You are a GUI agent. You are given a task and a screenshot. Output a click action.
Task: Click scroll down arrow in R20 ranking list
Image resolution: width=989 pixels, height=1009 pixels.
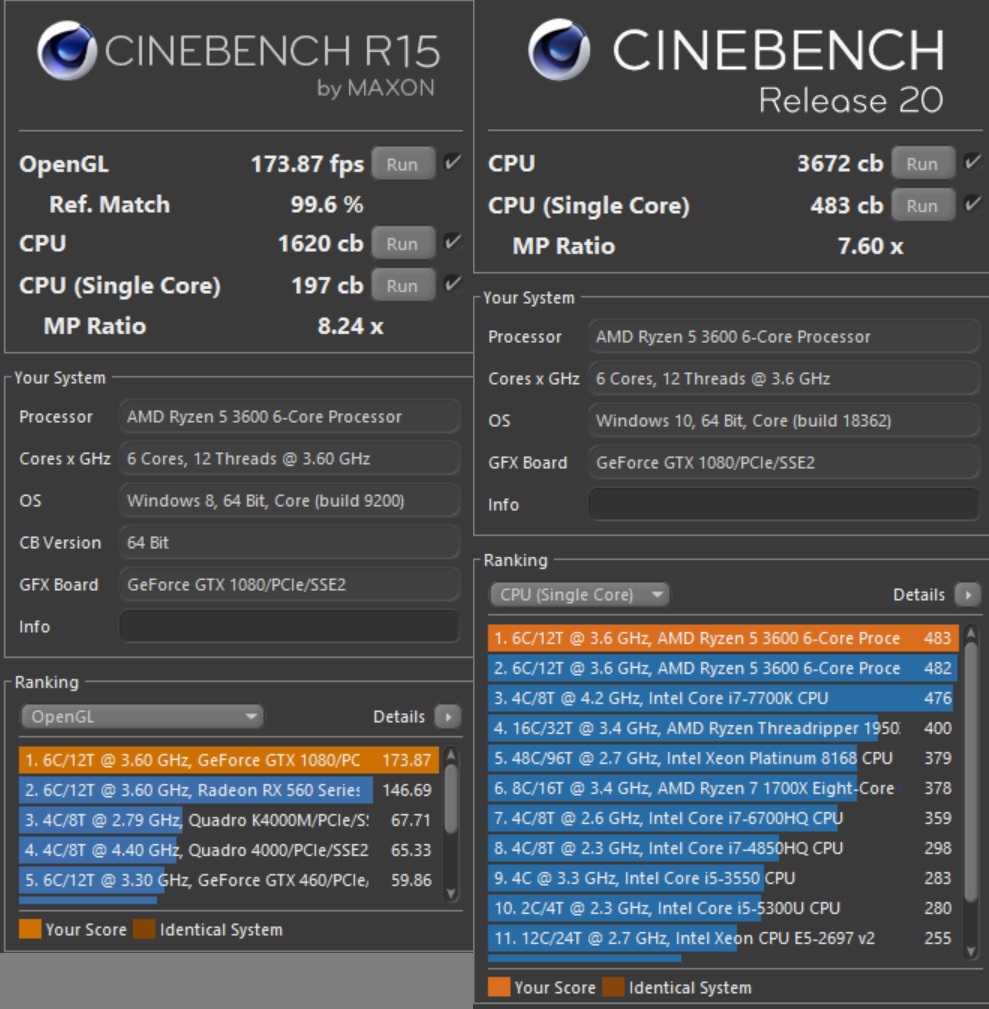[971, 951]
